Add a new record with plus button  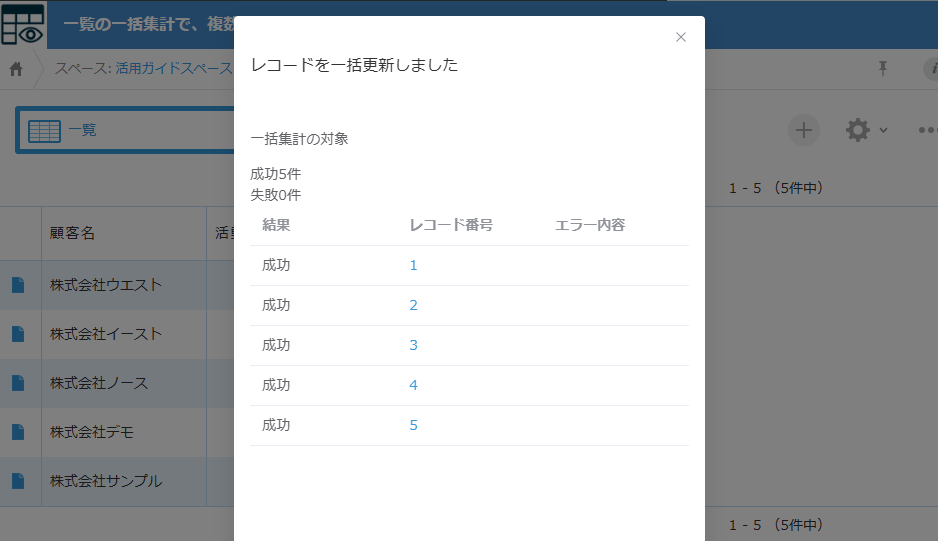pos(804,130)
